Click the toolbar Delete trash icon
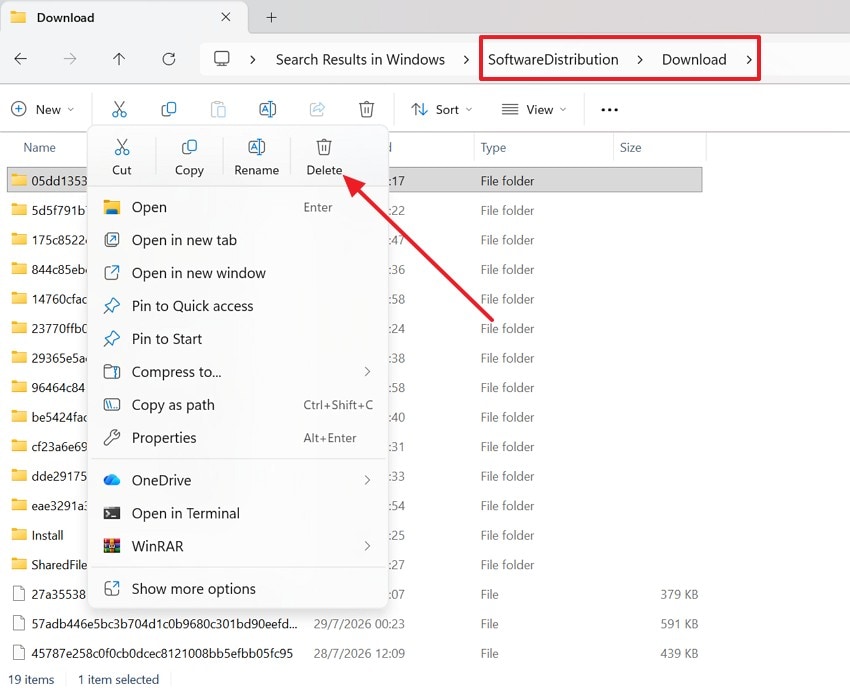This screenshot has height=688, width=850. (x=366, y=110)
